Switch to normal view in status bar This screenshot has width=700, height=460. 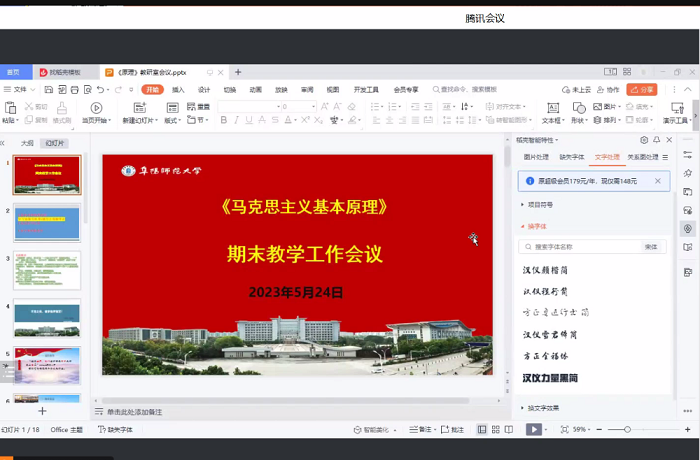tap(482, 429)
